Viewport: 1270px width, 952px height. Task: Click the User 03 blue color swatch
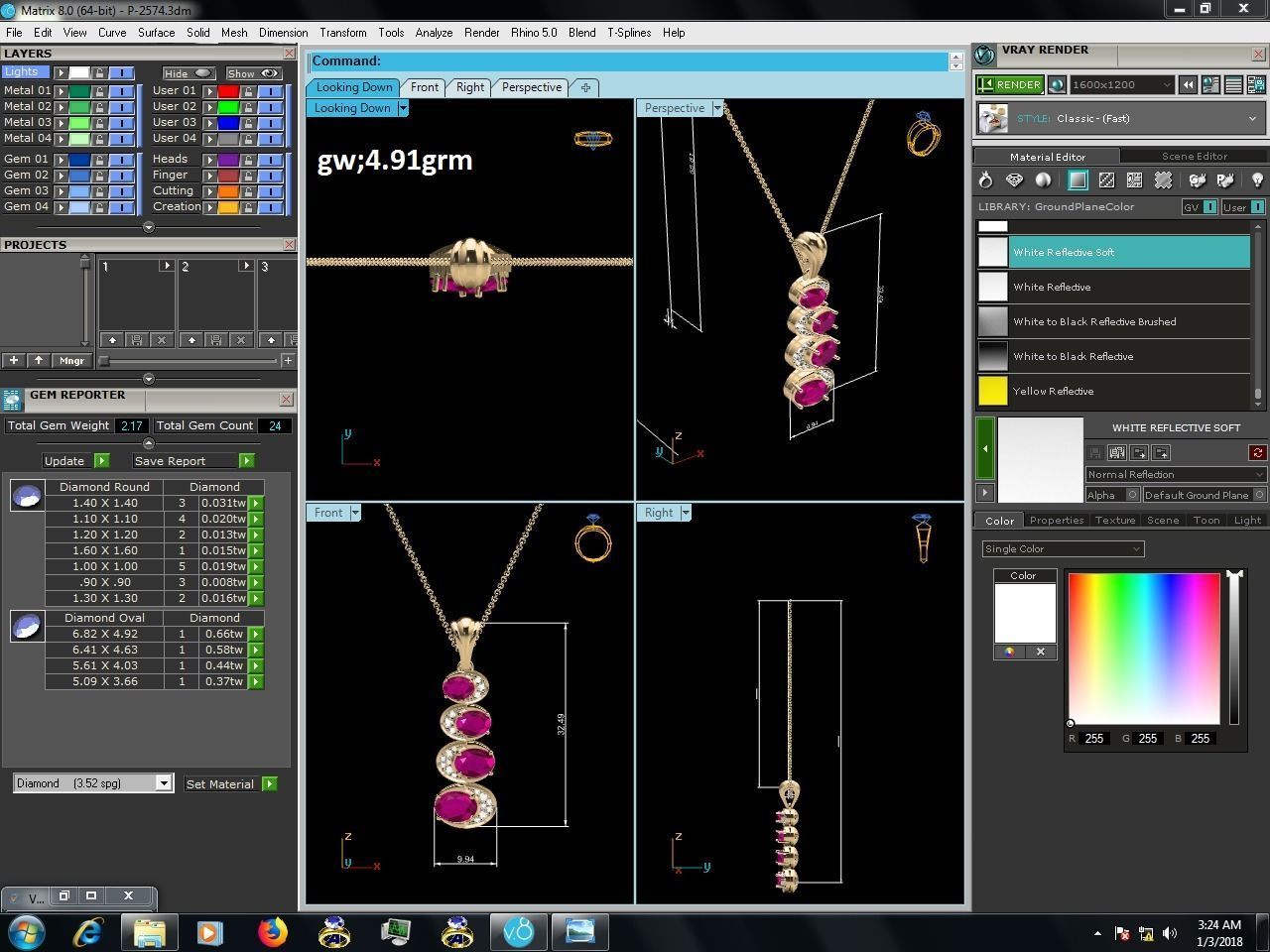[x=228, y=123]
